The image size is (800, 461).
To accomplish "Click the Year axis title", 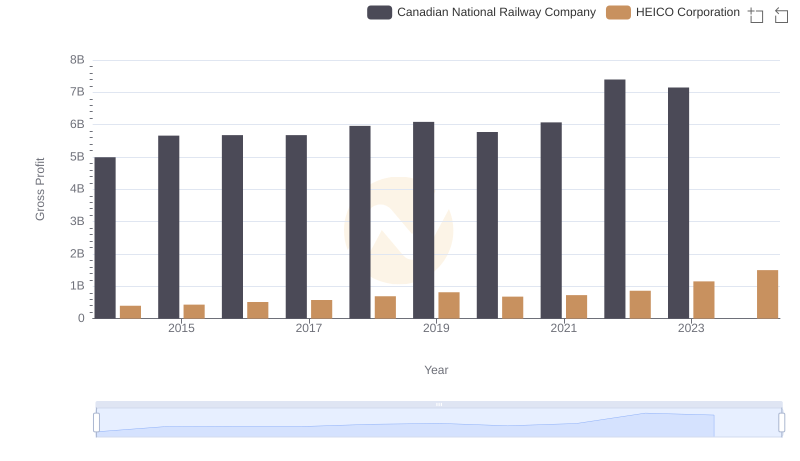I will (436, 370).
